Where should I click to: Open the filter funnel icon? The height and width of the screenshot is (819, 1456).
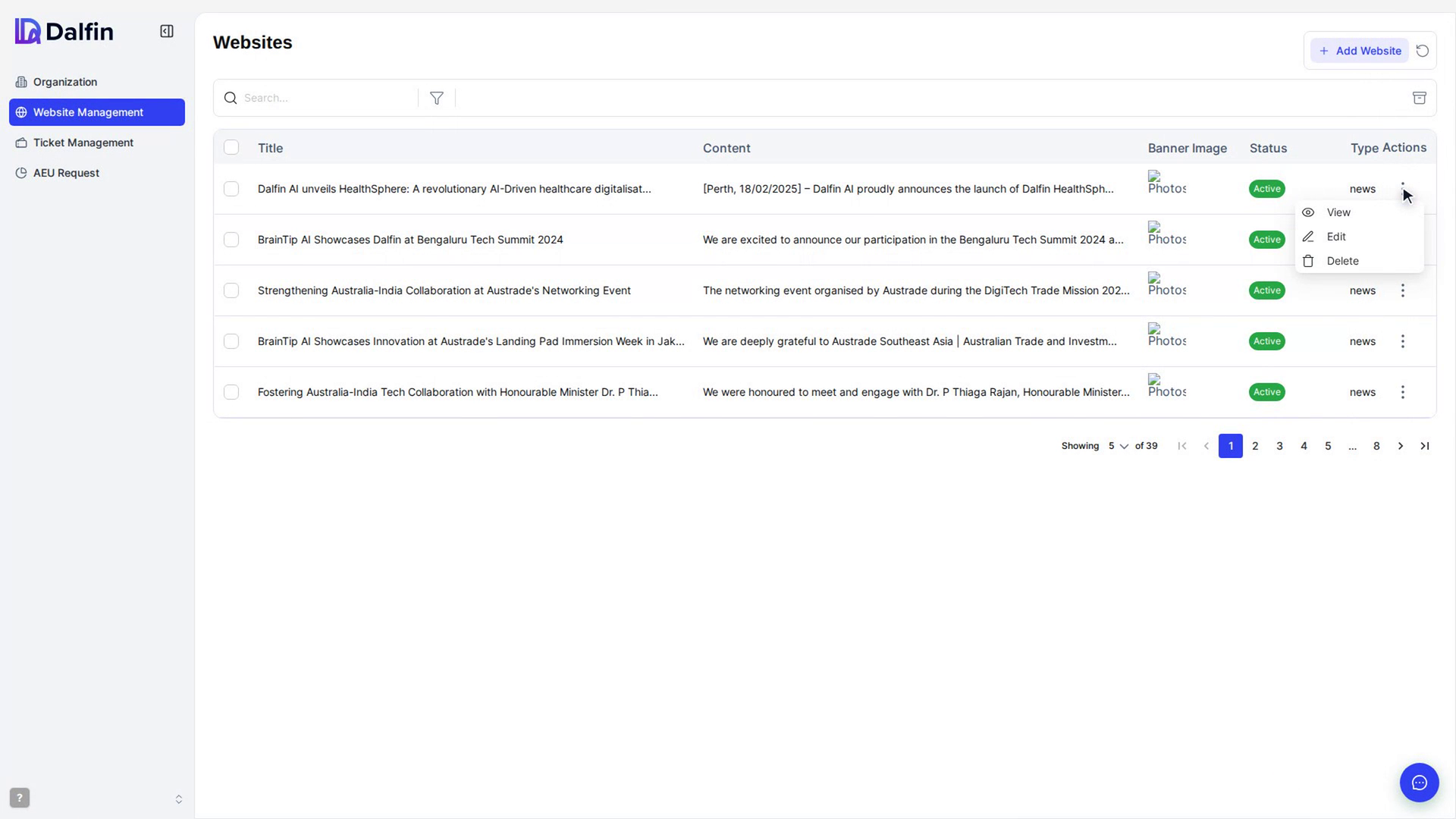click(x=437, y=98)
